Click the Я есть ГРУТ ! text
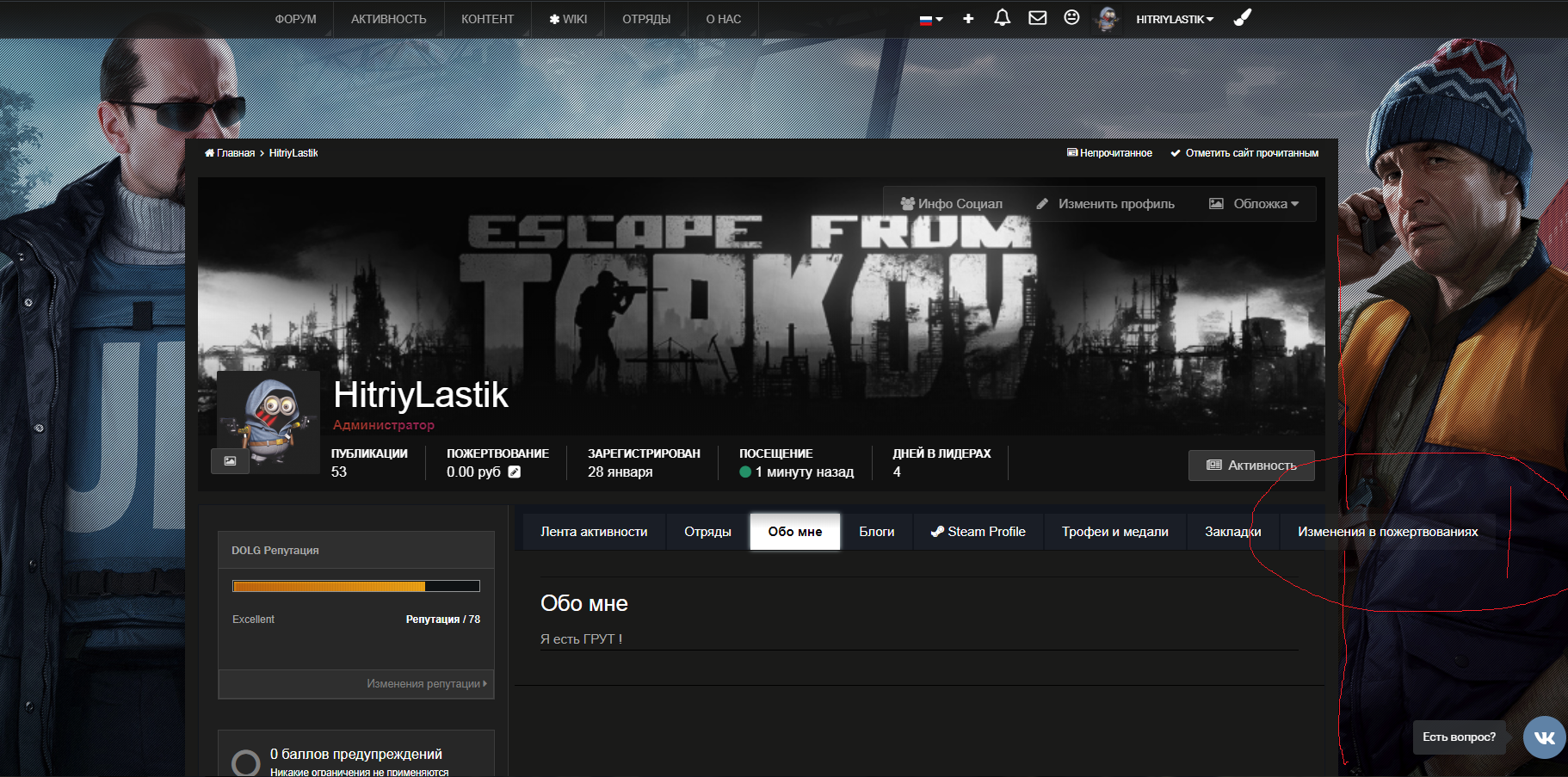 coord(581,638)
